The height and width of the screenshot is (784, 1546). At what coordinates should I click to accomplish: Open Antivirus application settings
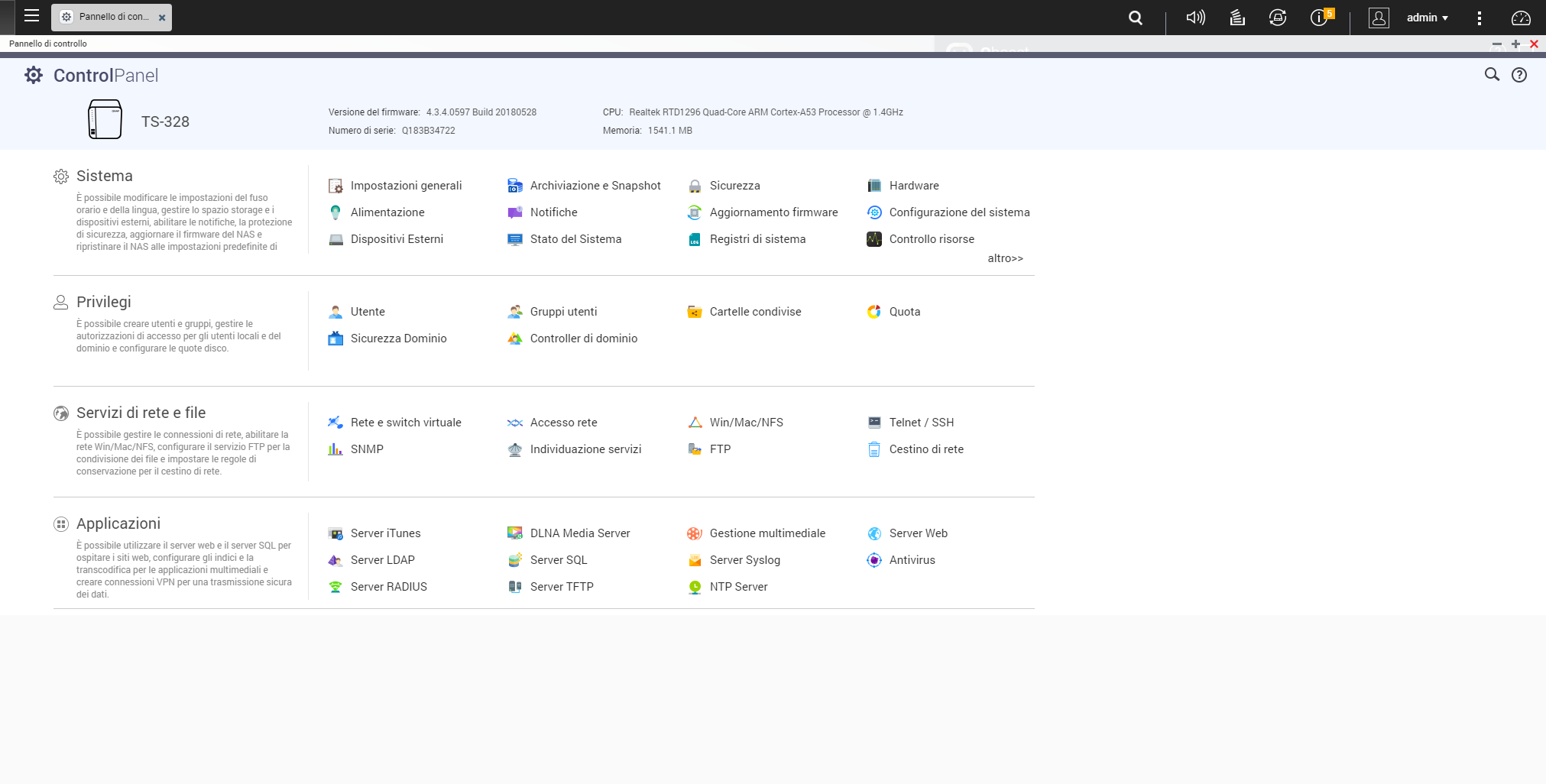tap(912, 560)
